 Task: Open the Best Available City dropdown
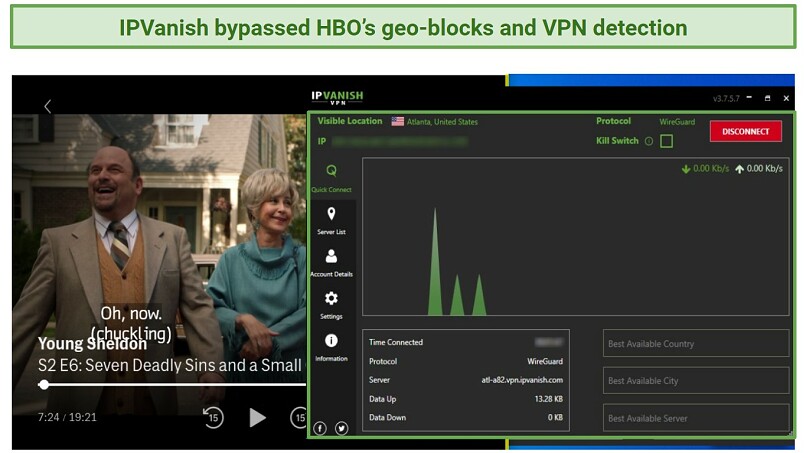pos(696,380)
